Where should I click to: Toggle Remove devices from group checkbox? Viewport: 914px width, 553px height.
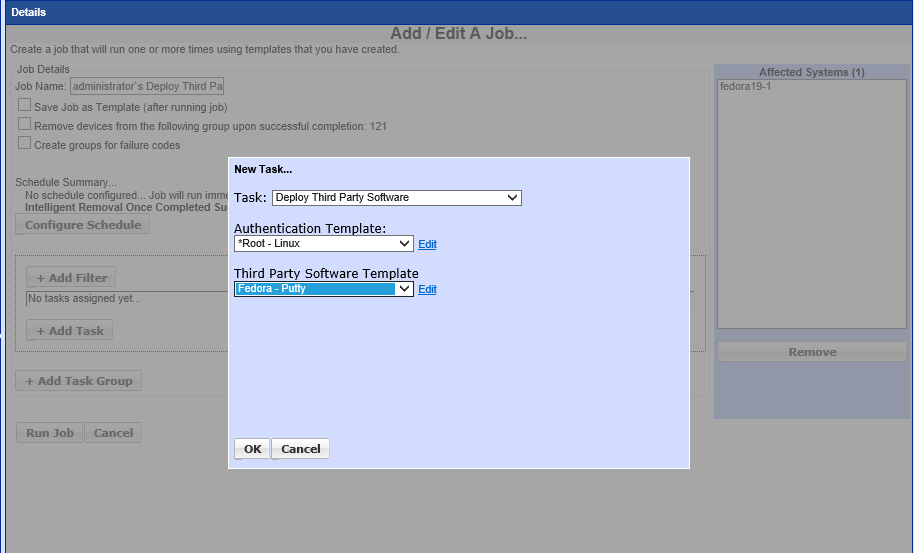tap(25, 125)
